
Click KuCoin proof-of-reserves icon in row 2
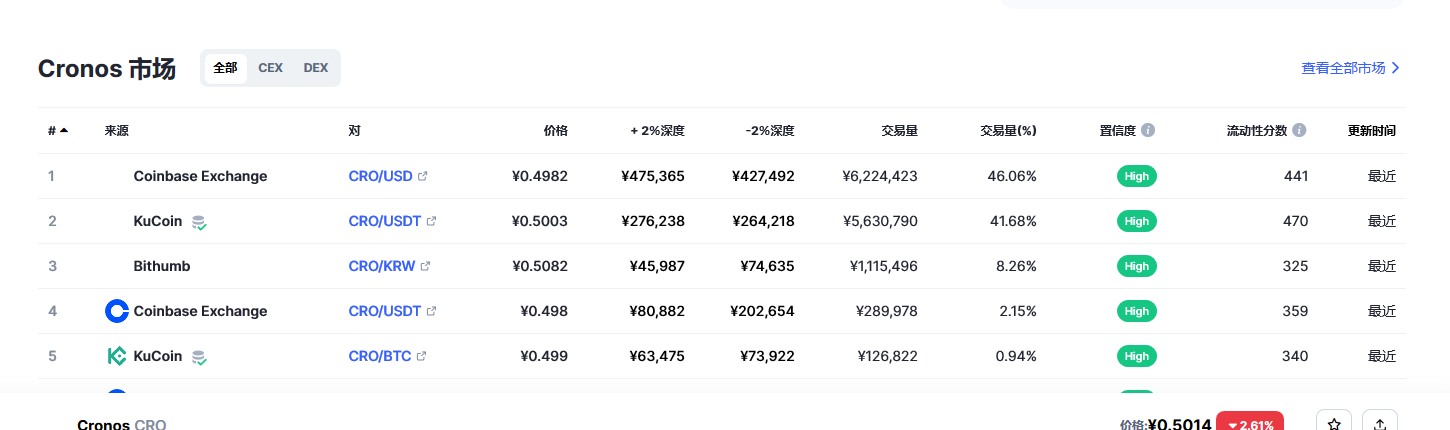pyautogui.click(x=199, y=222)
